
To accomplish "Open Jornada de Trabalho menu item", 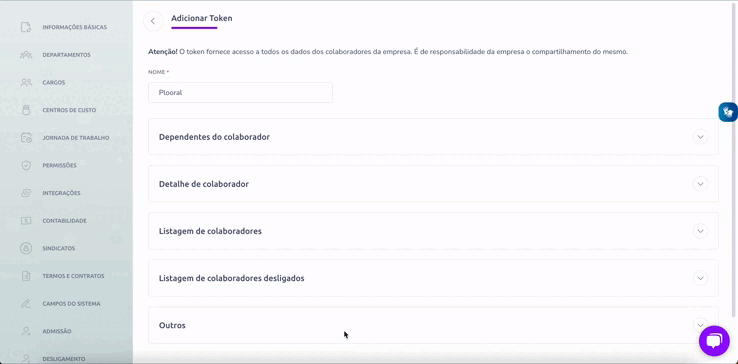I will pos(76,138).
